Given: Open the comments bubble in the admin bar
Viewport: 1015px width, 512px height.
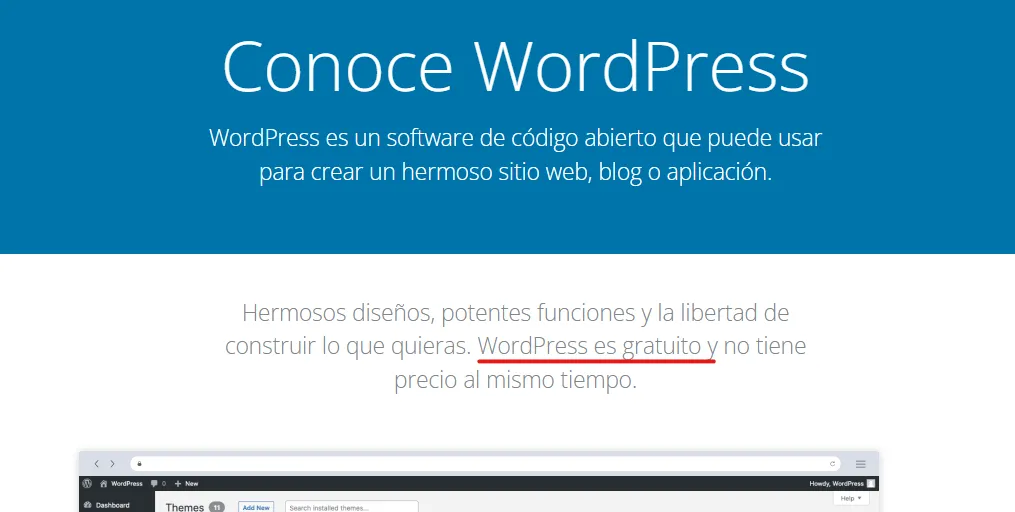Looking at the screenshot, I should pos(158,484).
